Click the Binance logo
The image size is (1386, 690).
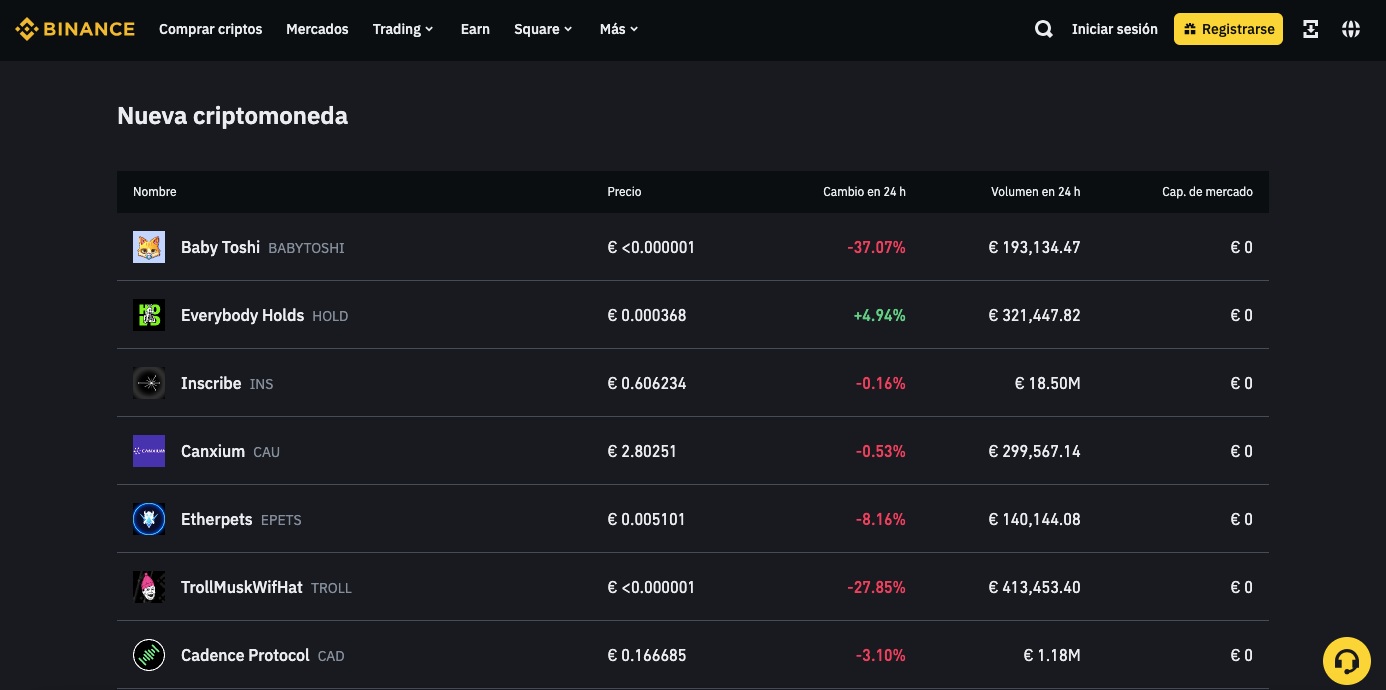75,29
